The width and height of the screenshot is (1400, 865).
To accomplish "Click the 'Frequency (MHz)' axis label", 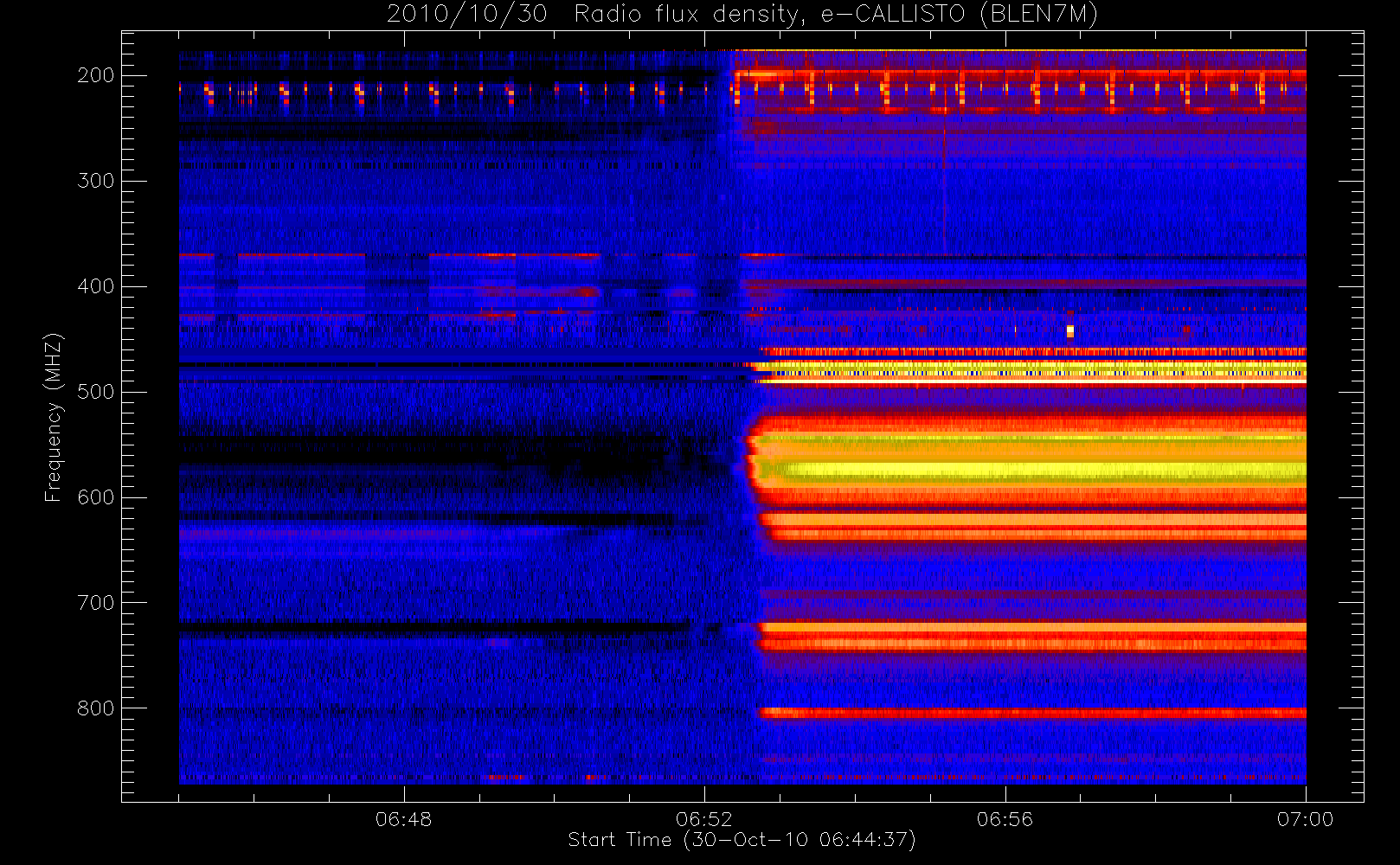I will pyautogui.click(x=54, y=417).
